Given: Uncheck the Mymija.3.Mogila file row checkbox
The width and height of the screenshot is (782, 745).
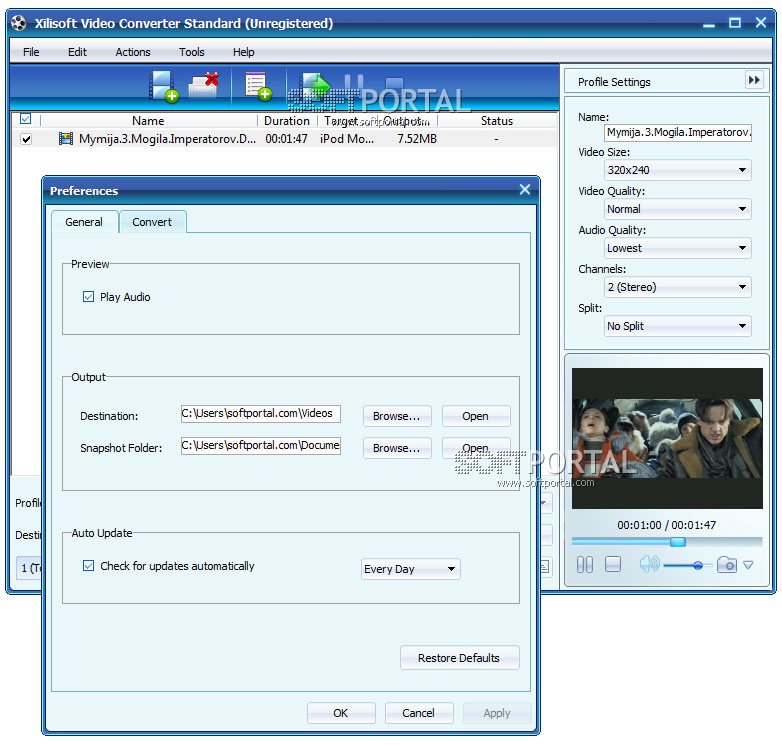Looking at the screenshot, I should click(26, 139).
